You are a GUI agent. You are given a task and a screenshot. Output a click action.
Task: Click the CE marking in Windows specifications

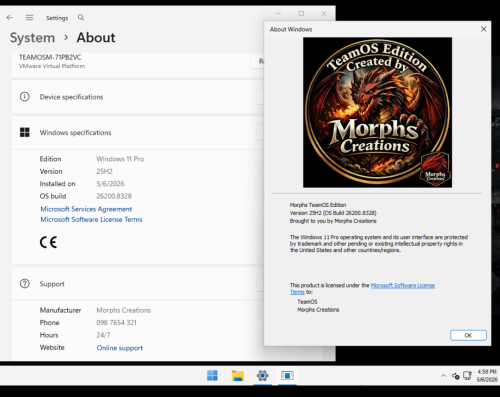tap(48, 242)
